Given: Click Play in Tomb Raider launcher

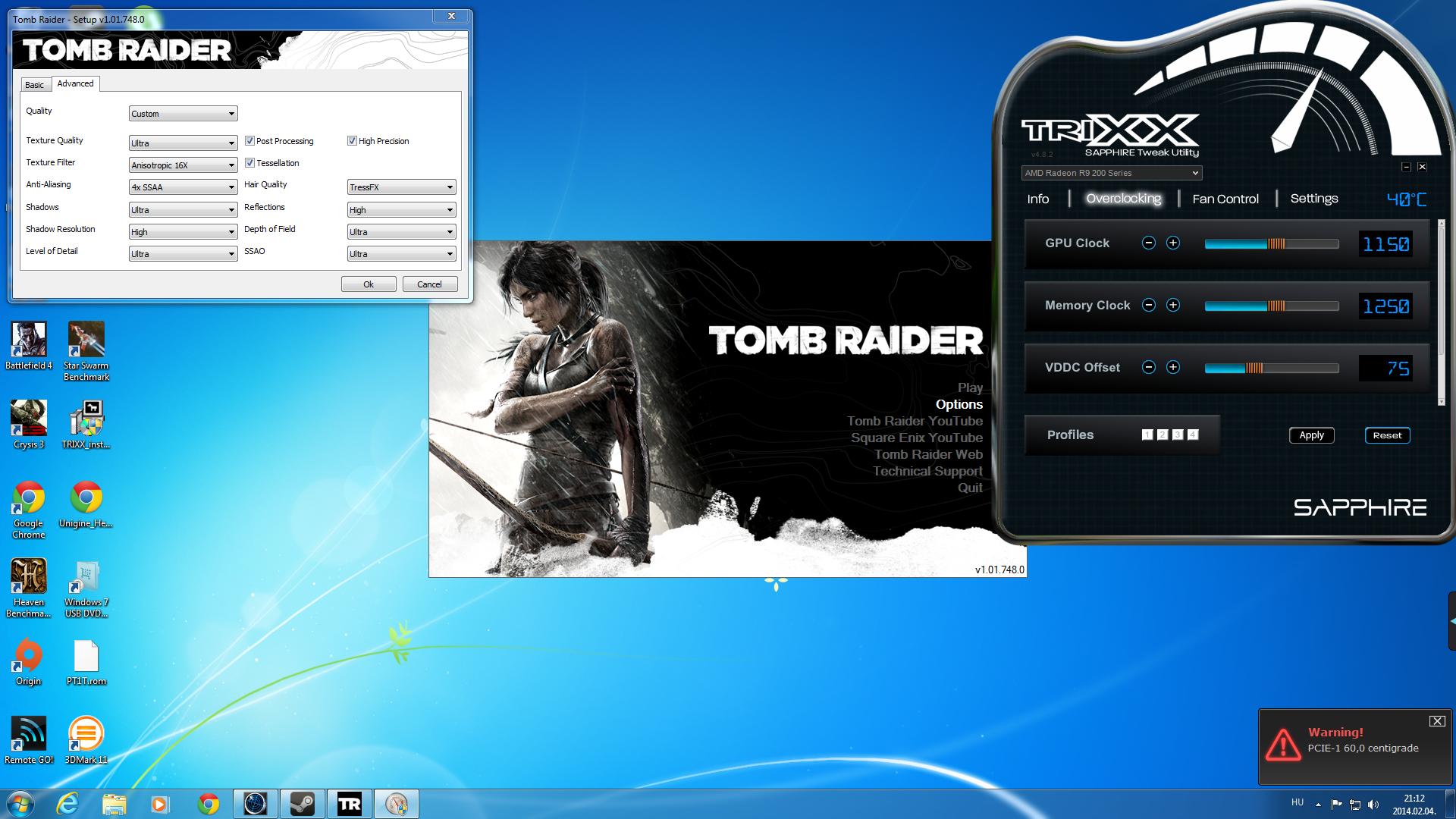Looking at the screenshot, I should (970, 388).
